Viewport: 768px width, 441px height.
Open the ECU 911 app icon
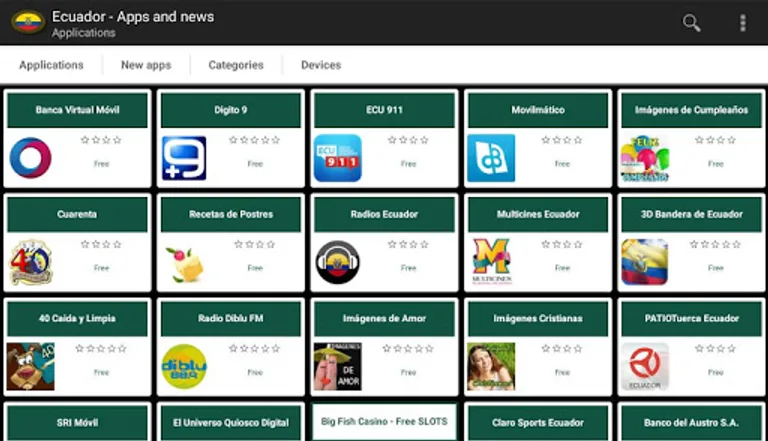tap(337, 158)
